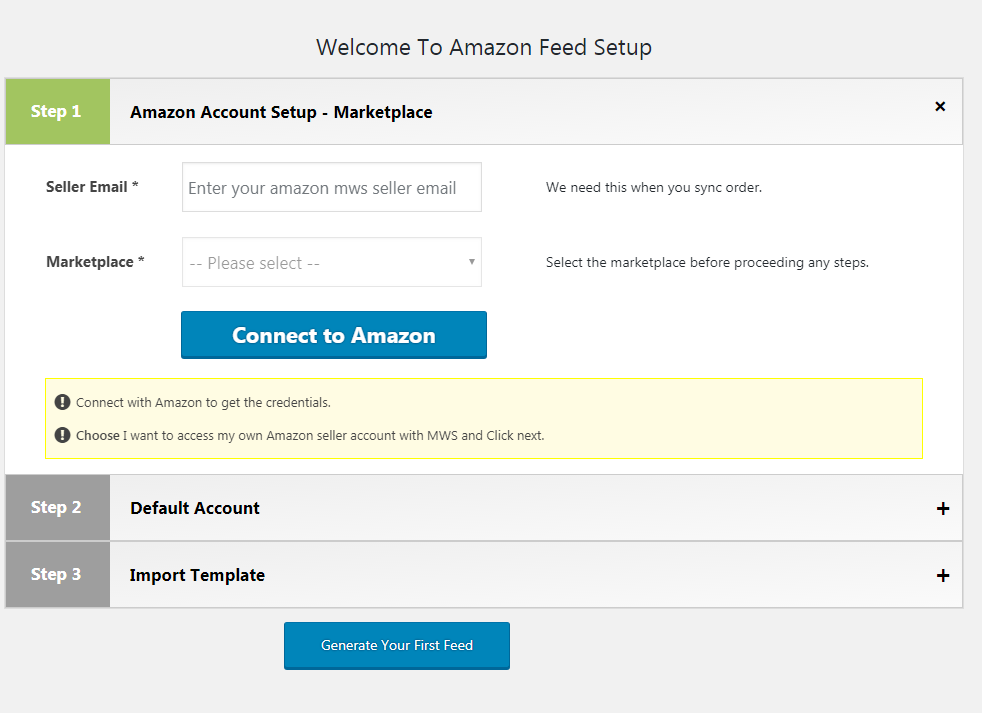Viewport: 982px width, 713px height.
Task: Click the warning icon beside the "Choose" instruction
Action: coord(62,436)
